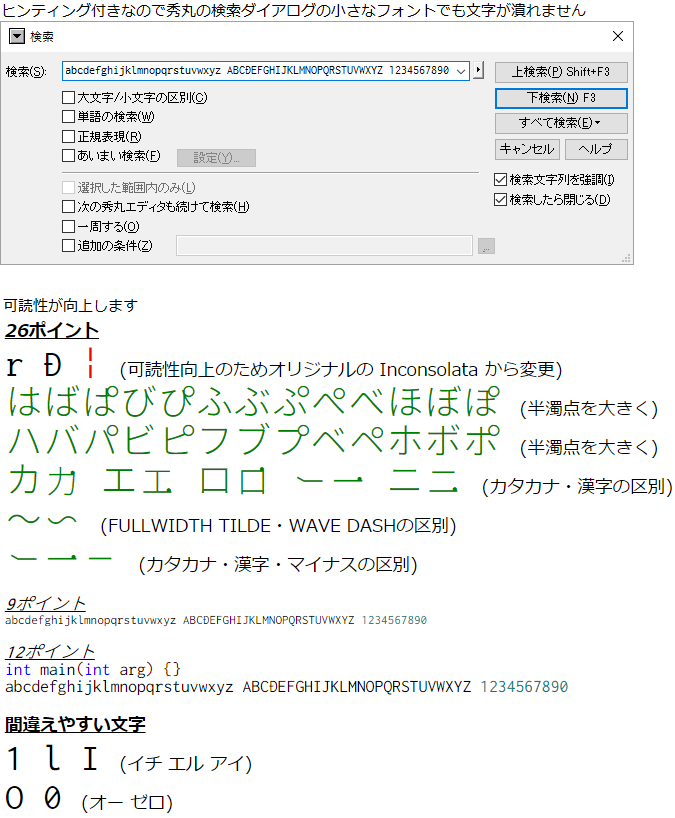Click the 上検索 Shift+F3 button
This screenshot has height=818, width=675.
[561, 72]
